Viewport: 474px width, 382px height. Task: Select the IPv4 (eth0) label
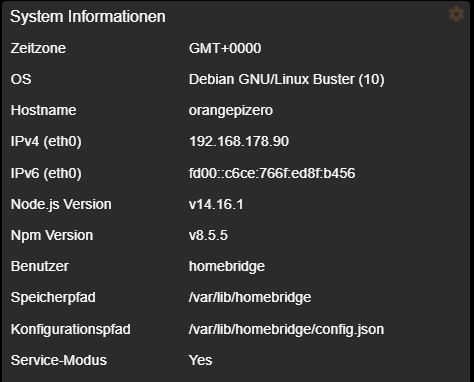[x=46, y=141]
